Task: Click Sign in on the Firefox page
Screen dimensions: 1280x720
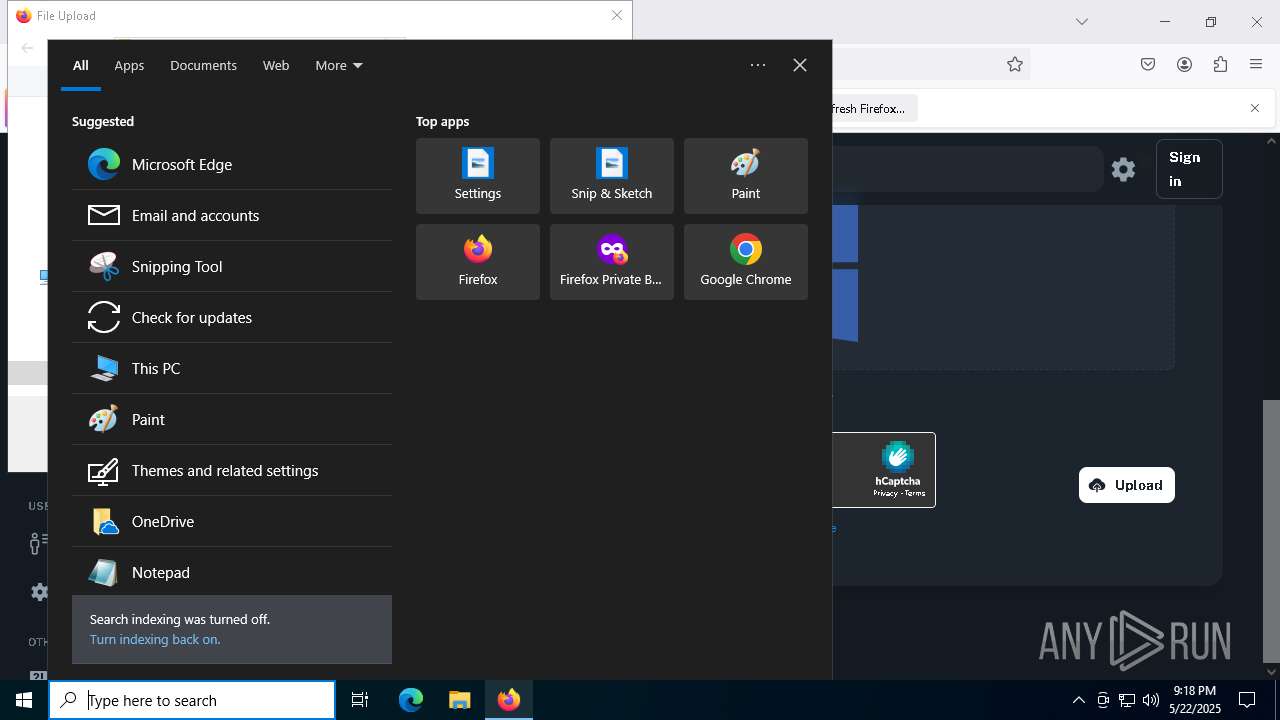Action: click(x=1189, y=169)
